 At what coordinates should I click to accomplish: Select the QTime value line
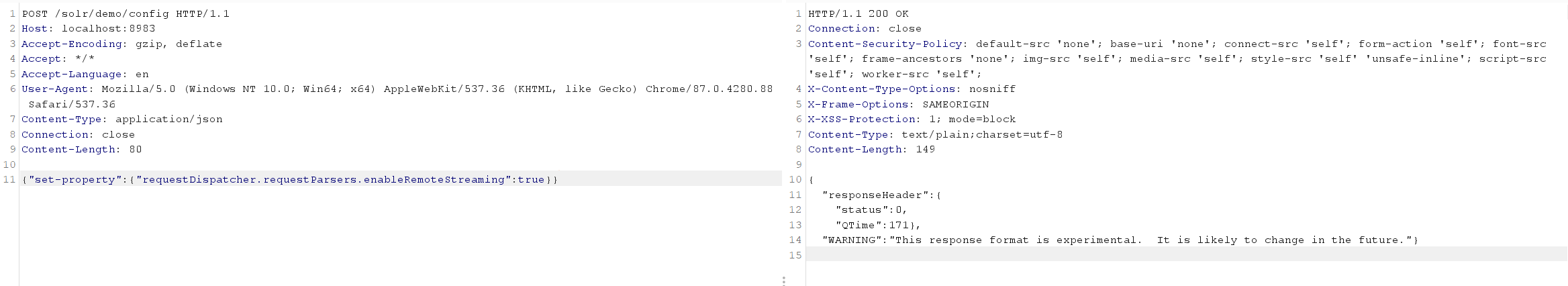pos(878,225)
